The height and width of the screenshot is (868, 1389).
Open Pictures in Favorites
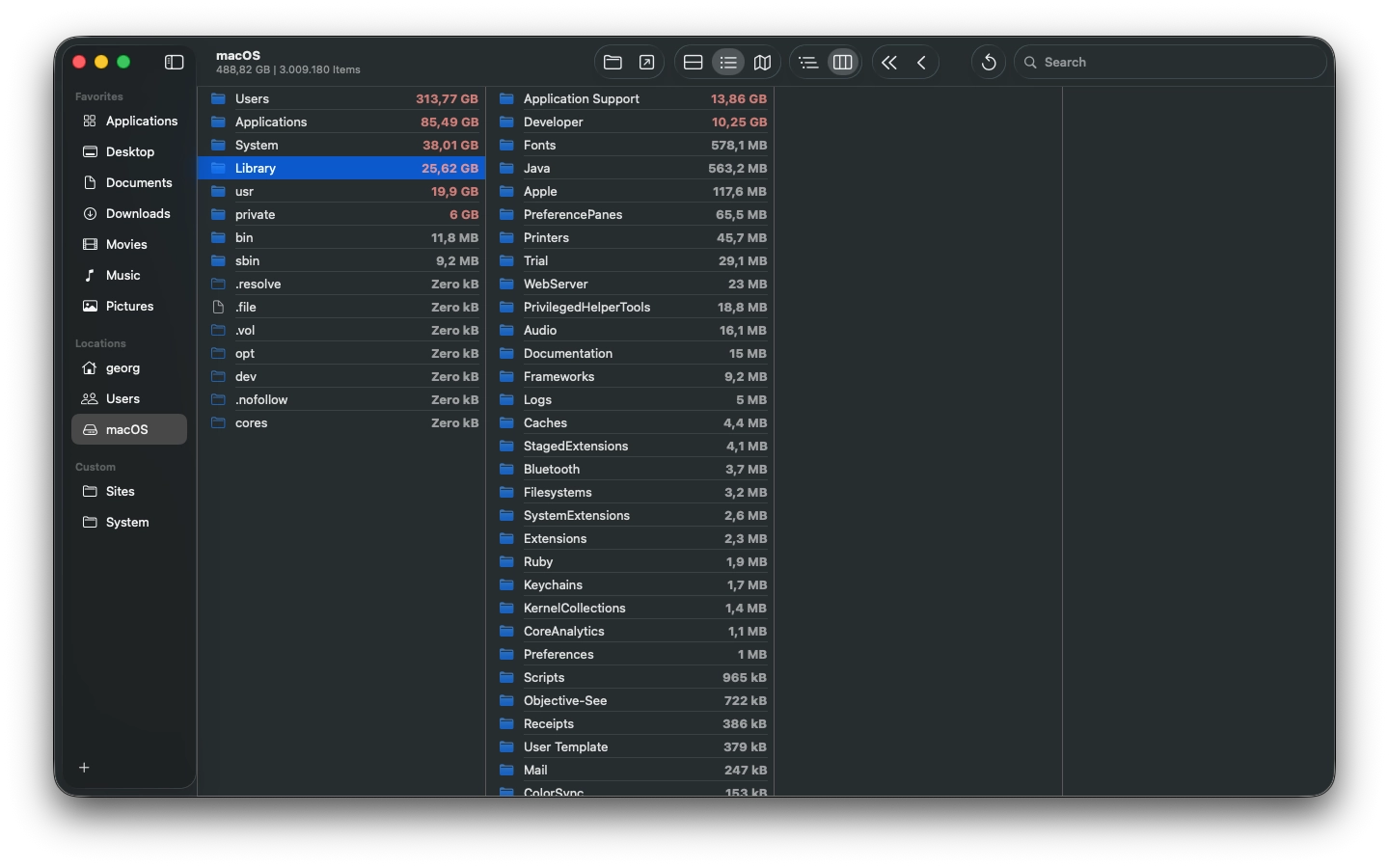click(x=129, y=306)
